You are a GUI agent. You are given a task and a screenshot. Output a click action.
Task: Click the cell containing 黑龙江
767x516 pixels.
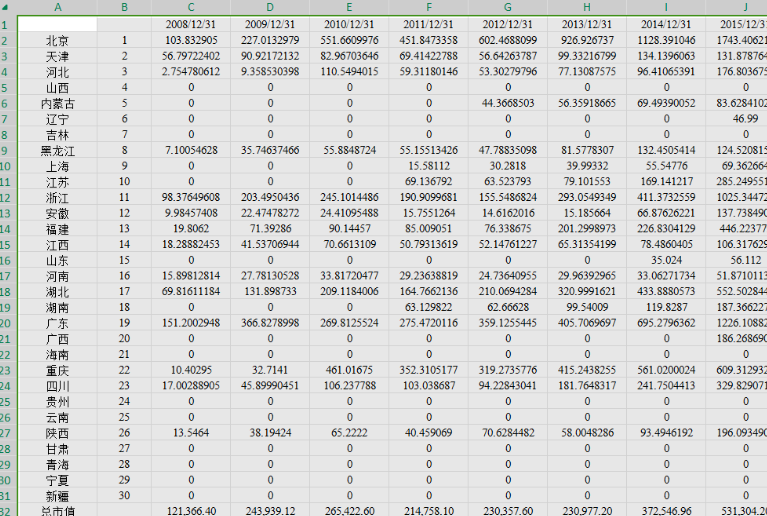(58, 151)
